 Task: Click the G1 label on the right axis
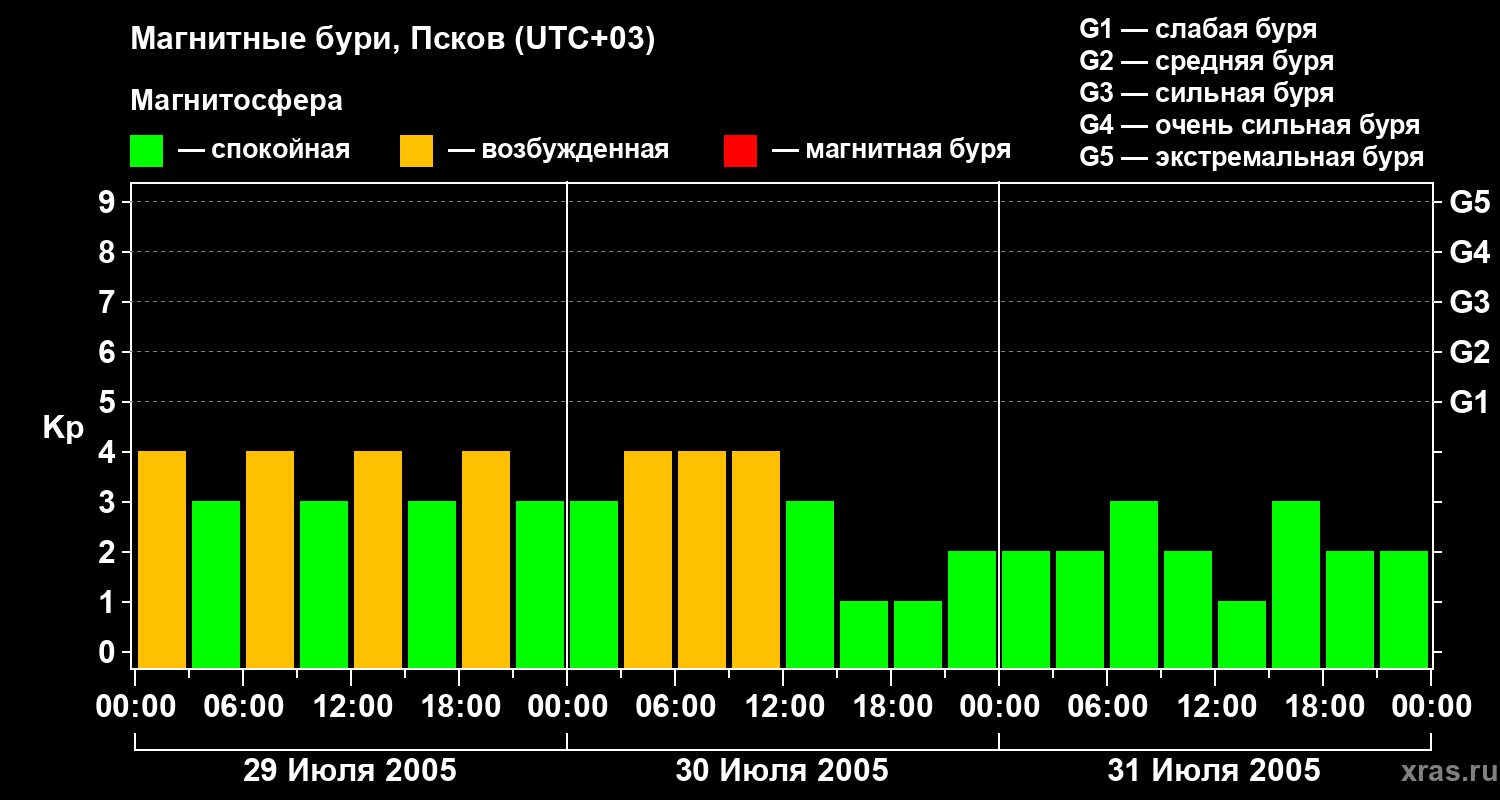(x=1469, y=403)
